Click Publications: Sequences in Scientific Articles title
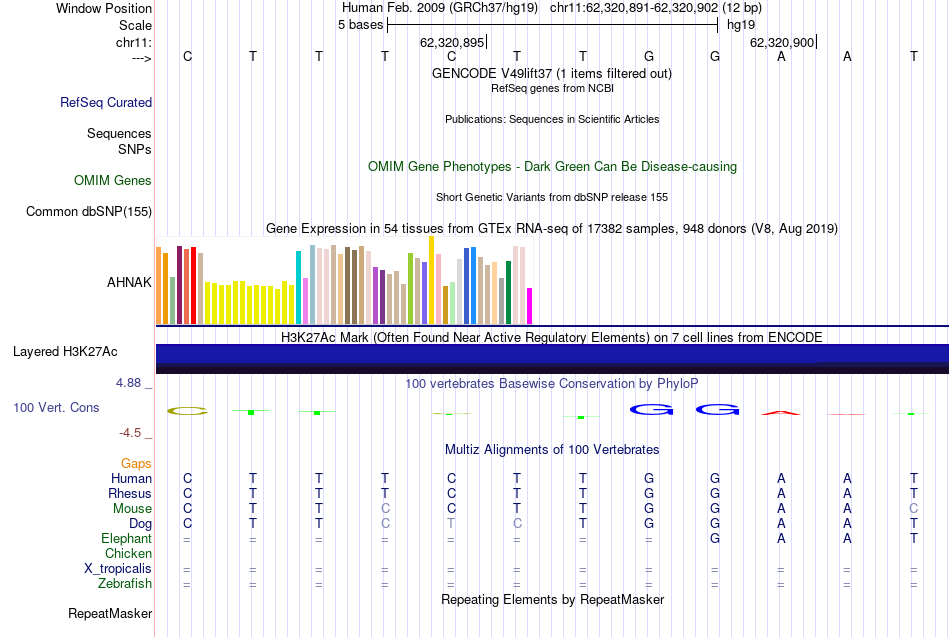 click(552, 119)
